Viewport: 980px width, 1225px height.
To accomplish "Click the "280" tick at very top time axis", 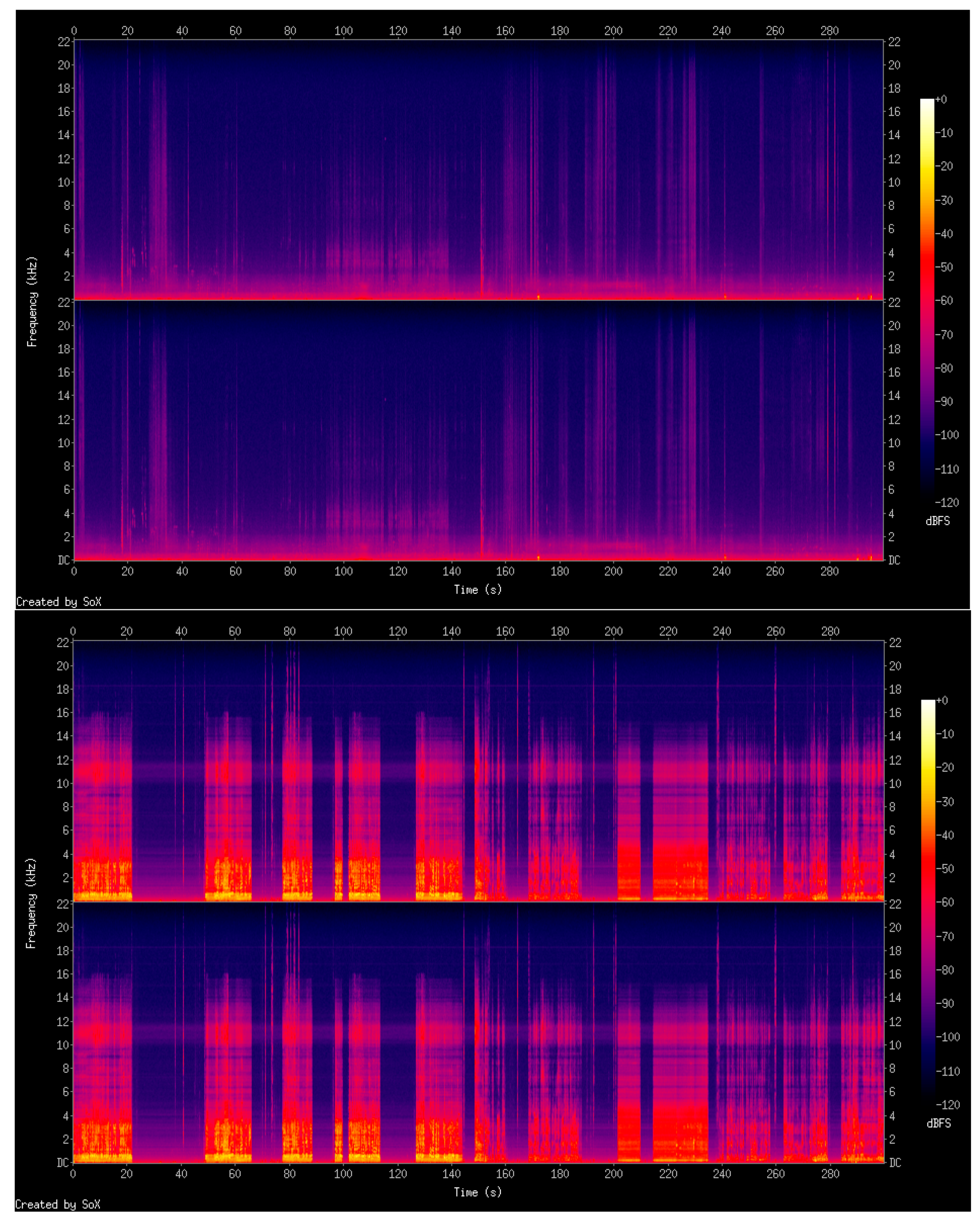I will point(829,31).
